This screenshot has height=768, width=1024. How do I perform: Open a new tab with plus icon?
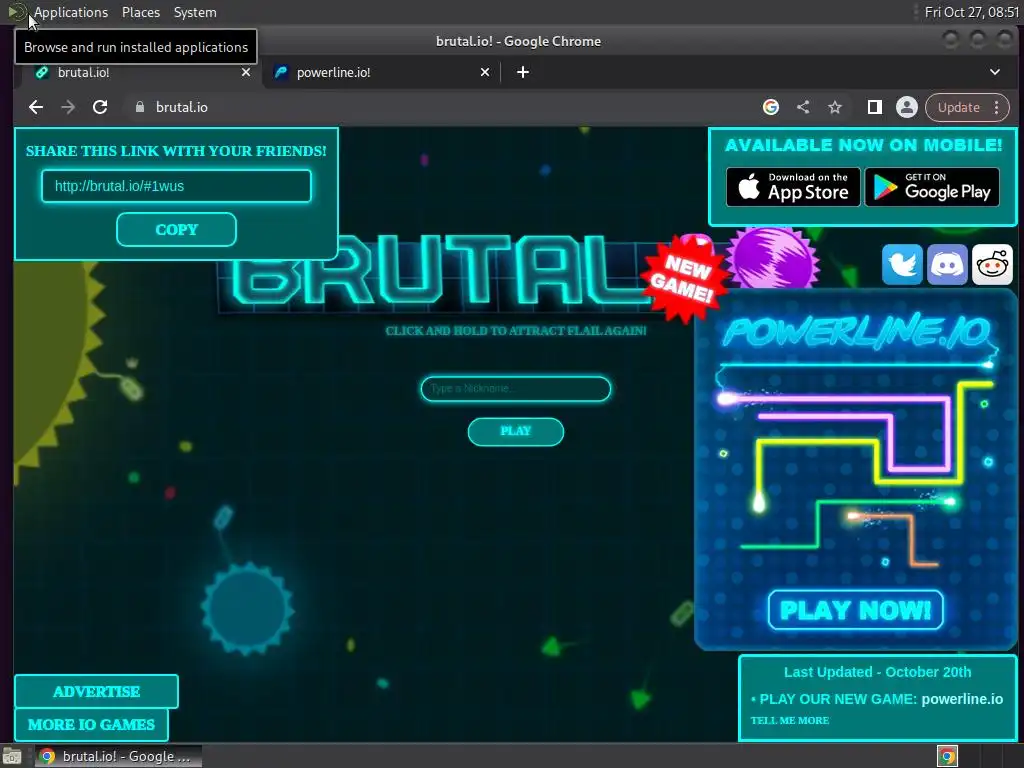coord(522,72)
